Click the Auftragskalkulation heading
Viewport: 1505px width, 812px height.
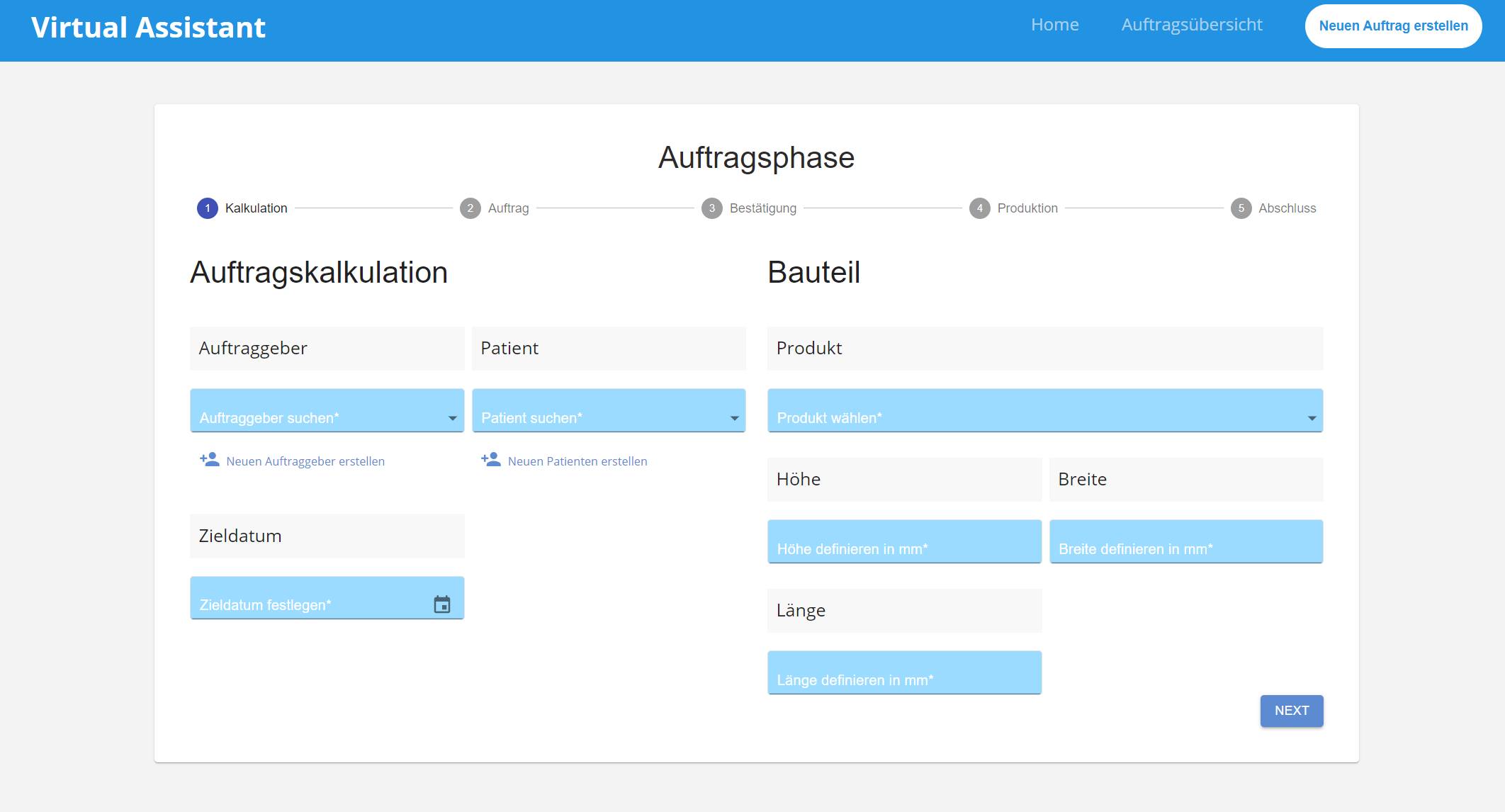[x=319, y=273]
